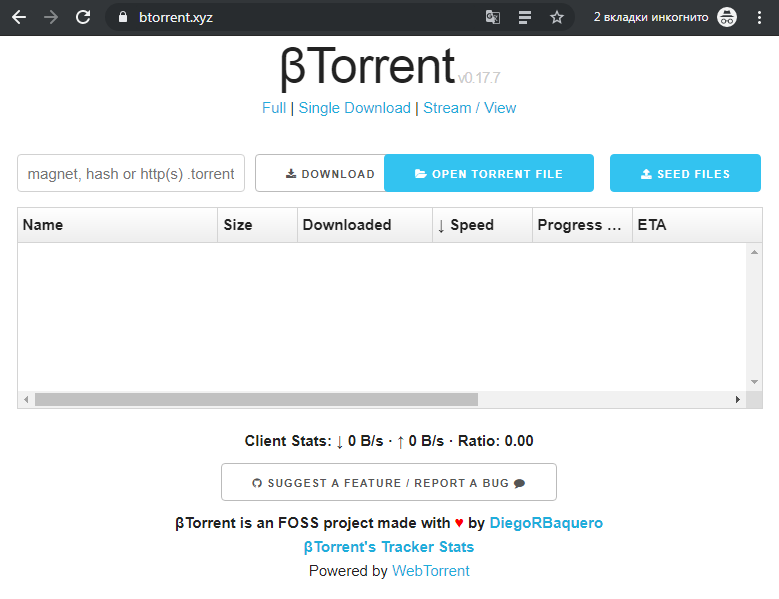Open the Stream / View link
The image size is (779, 599).
click(469, 108)
